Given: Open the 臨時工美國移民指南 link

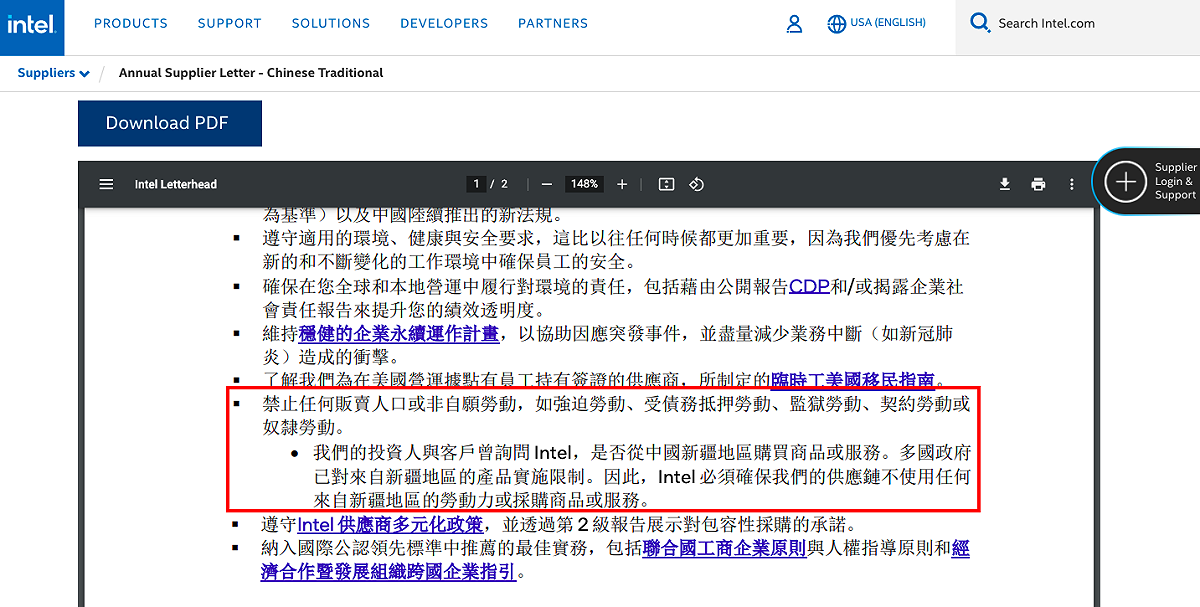Looking at the screenshot, I should pos(852,380).
